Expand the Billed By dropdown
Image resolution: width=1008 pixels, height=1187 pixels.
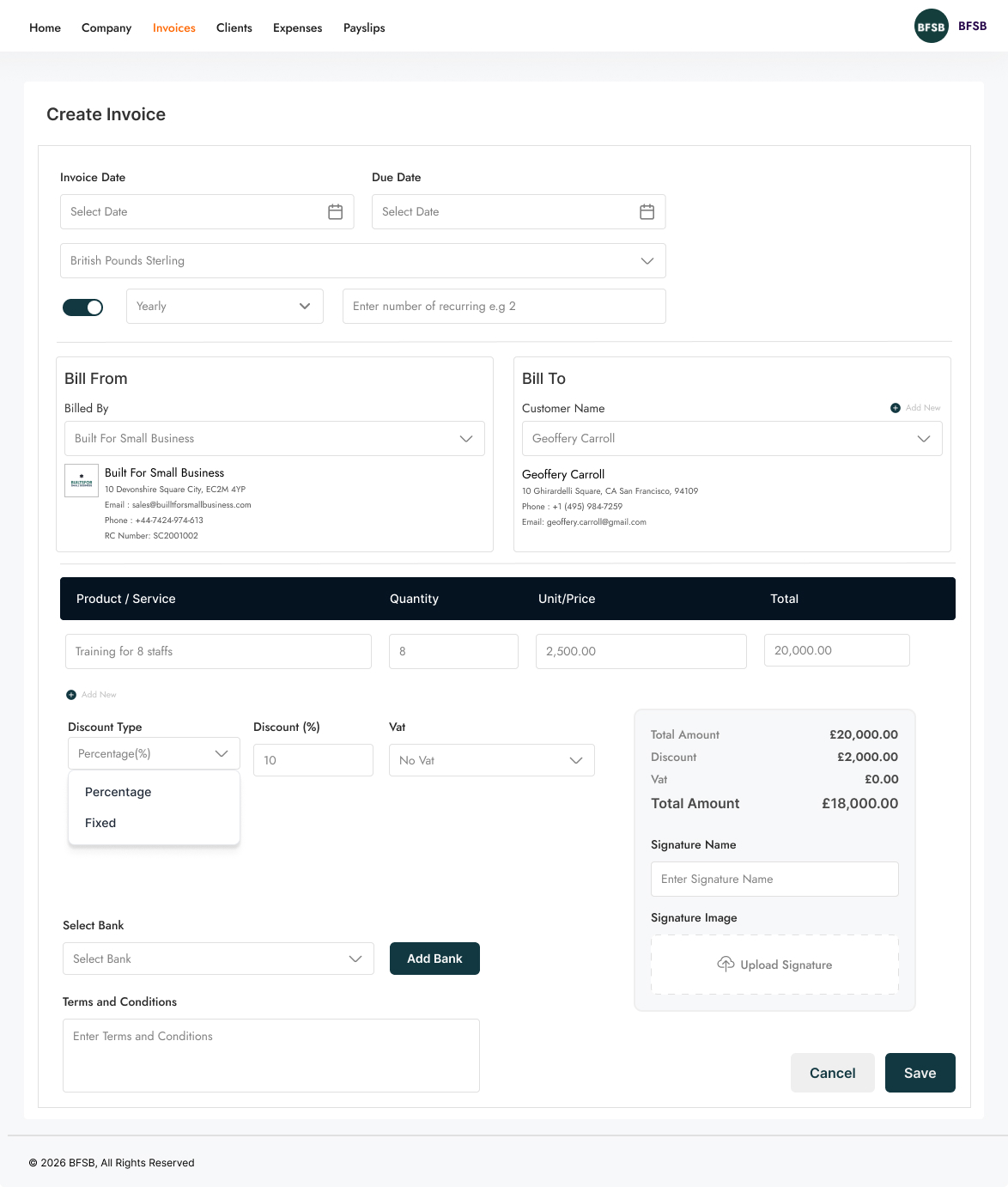[x=275, y=438]
